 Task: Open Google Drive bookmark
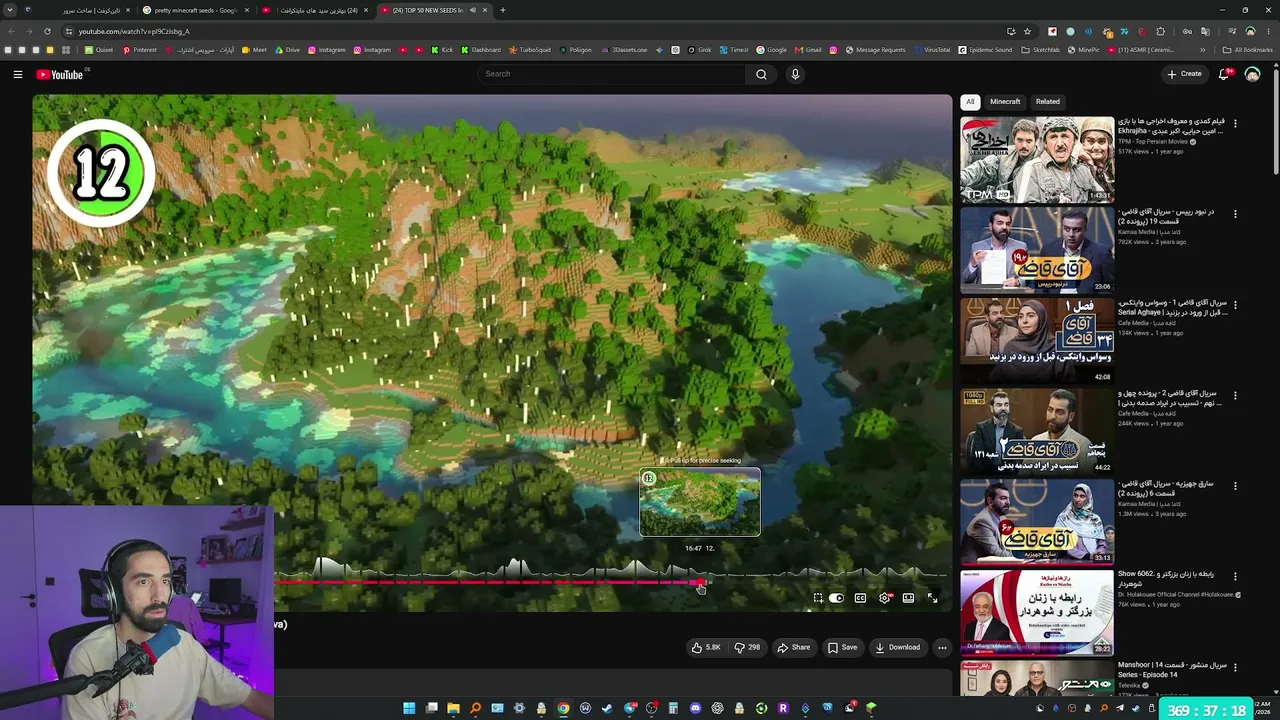287,50
